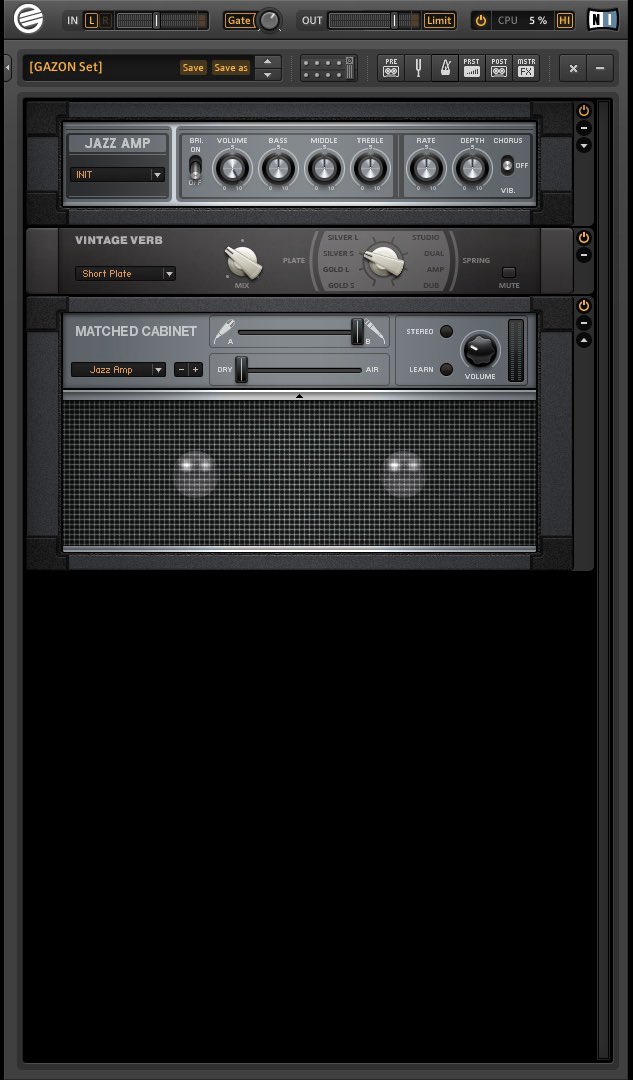The height and width of the screenshot is (1080, 633).
Task: Open the Jazz Amp INIT preset dropdown
Action: click(117, 175)
